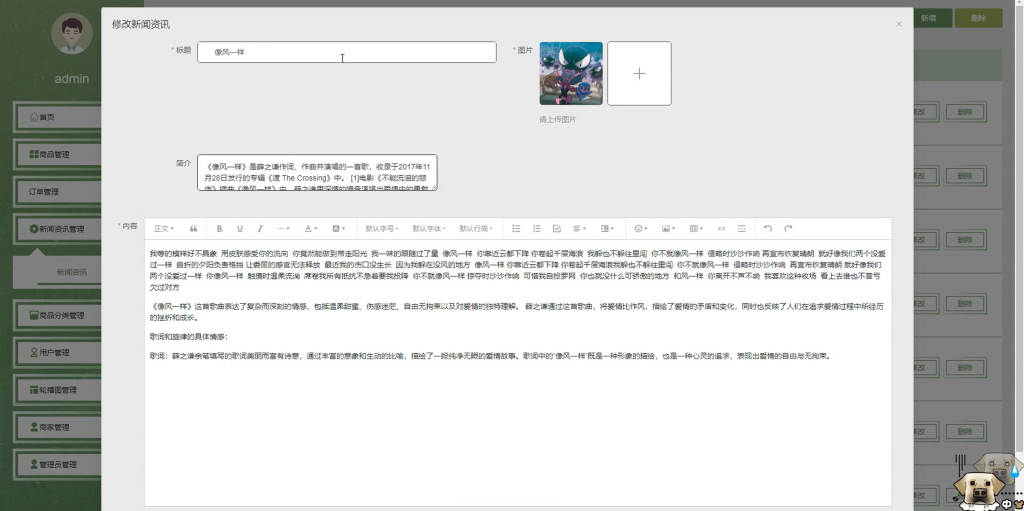Click the top green 删除 batch button
Viewport: 1024px width, 511px height.
[x=978, y=18]
